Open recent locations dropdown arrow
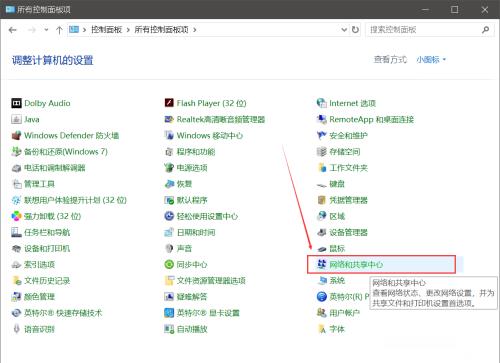The image size is (500, 363). tap(46, 30)
